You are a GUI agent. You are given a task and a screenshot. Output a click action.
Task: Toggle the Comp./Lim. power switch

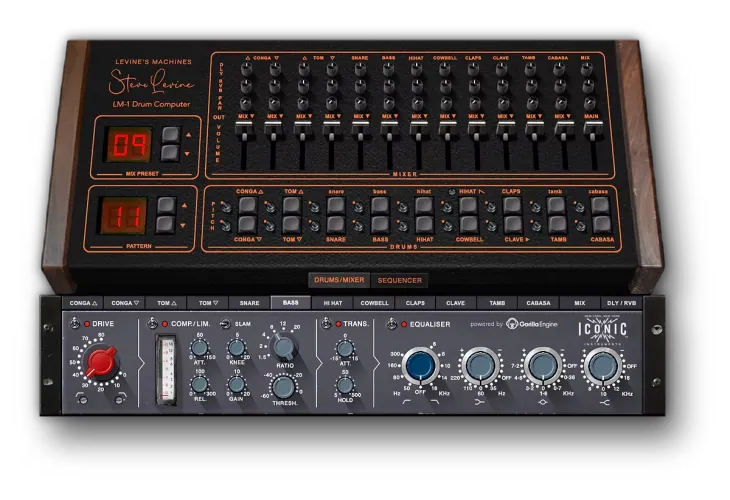(x=153, y=324)
